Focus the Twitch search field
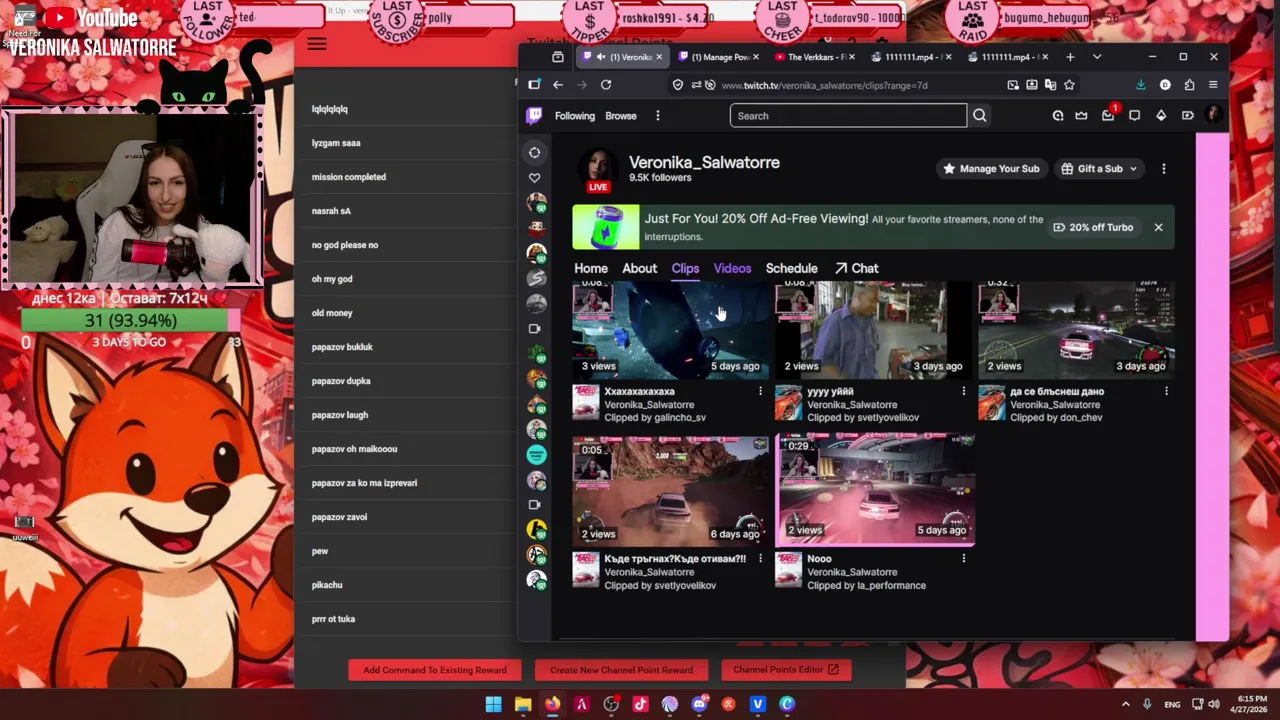 pyautogui.click(x=848, y=116)
